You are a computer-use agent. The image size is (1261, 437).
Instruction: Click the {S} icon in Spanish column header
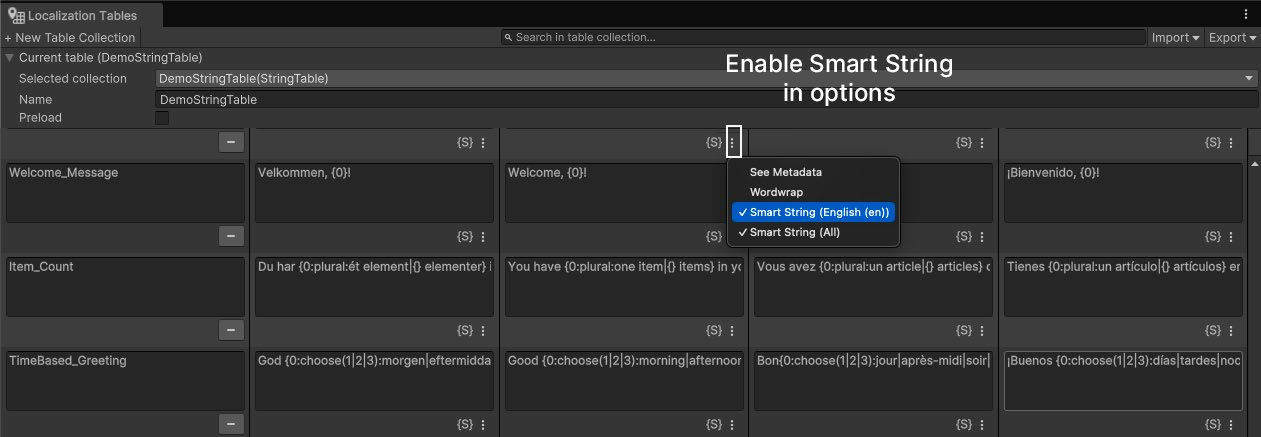tap(1213, 143)
